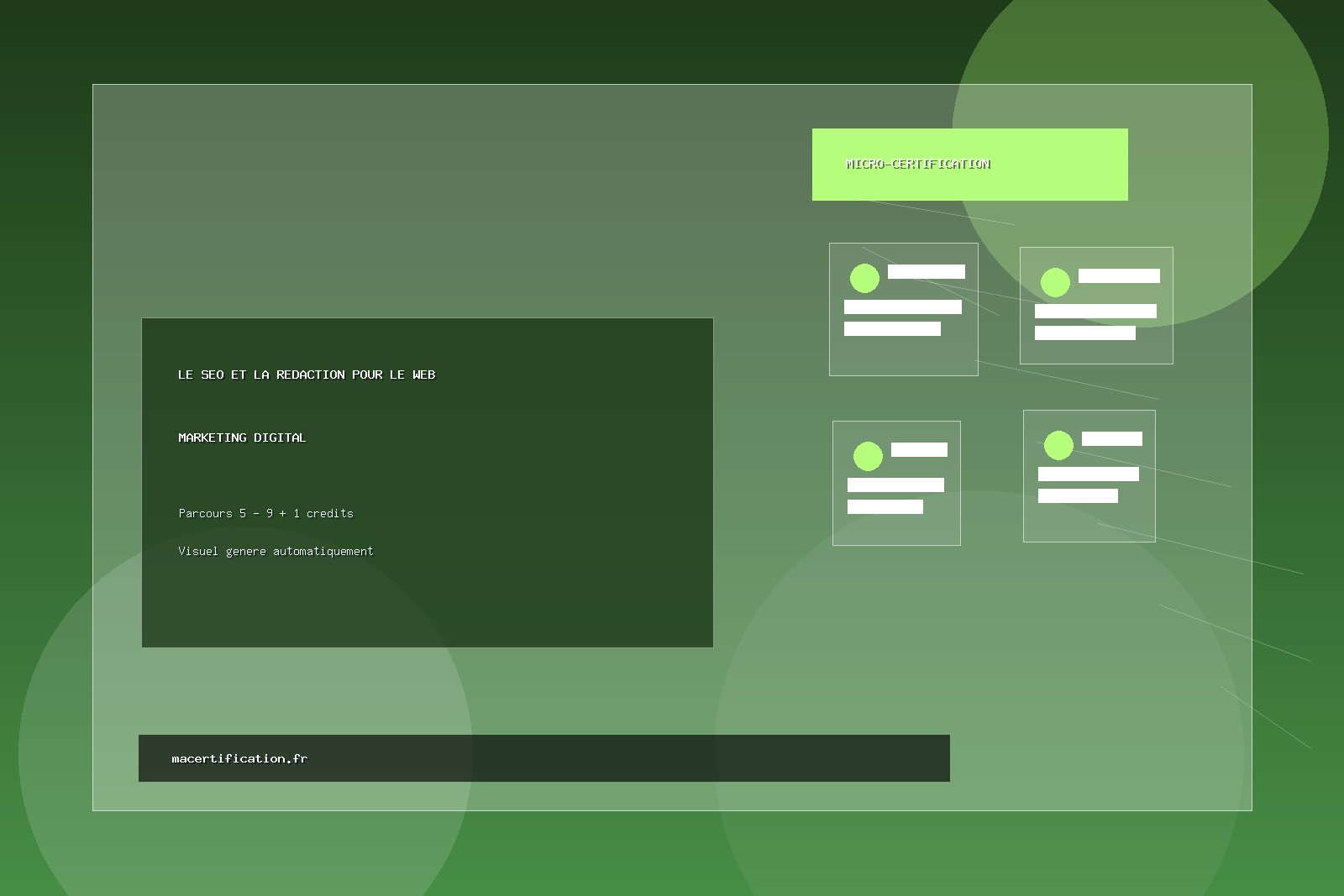
Task: Click the green circle in the lower-right card
Action: coord(1058,445)
